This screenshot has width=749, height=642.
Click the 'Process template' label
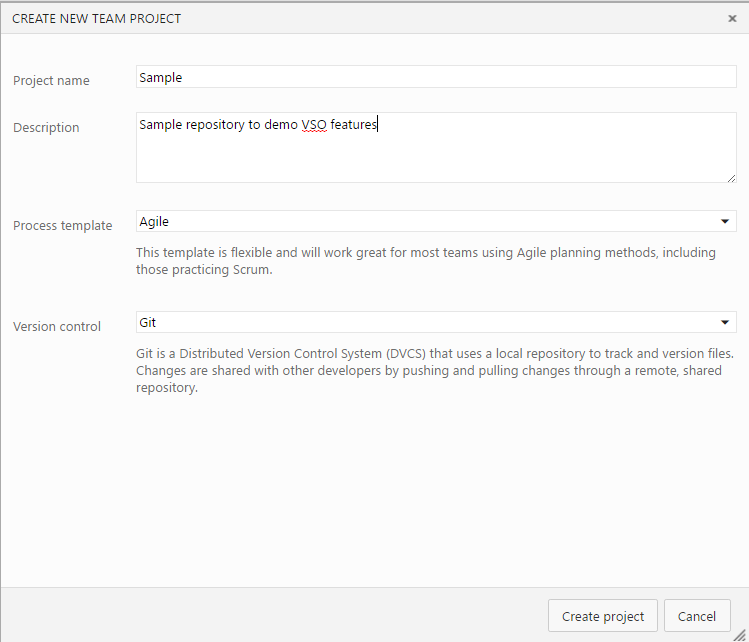pos(62,226)
